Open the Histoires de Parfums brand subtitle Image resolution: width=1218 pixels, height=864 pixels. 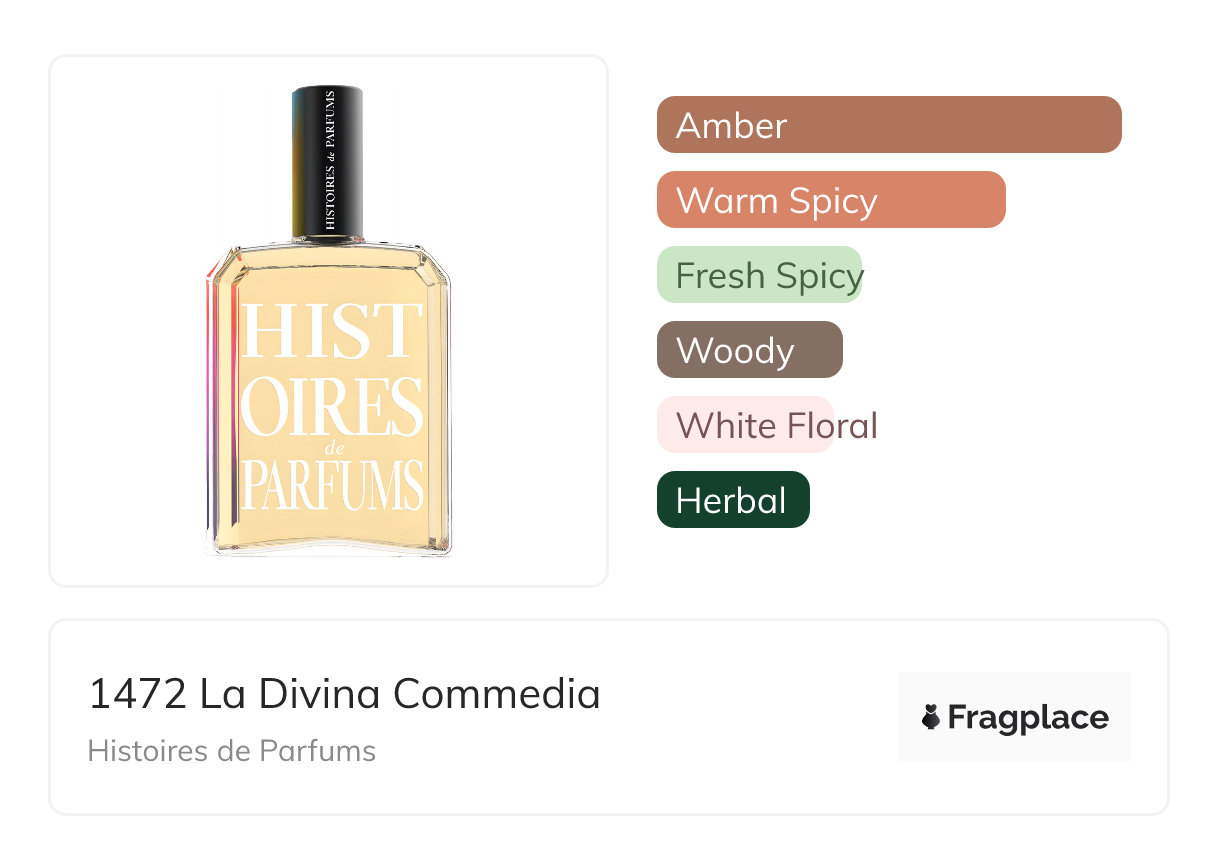click(x=231, y=751)
